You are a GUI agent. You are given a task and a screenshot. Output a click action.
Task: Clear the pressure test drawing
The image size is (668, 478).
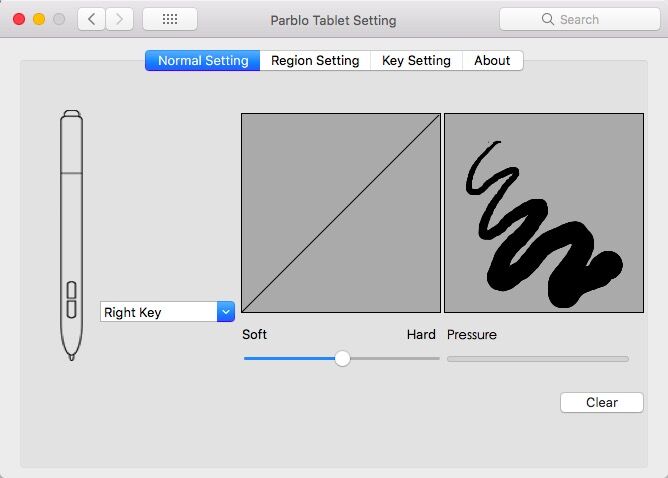pos(602,403)
